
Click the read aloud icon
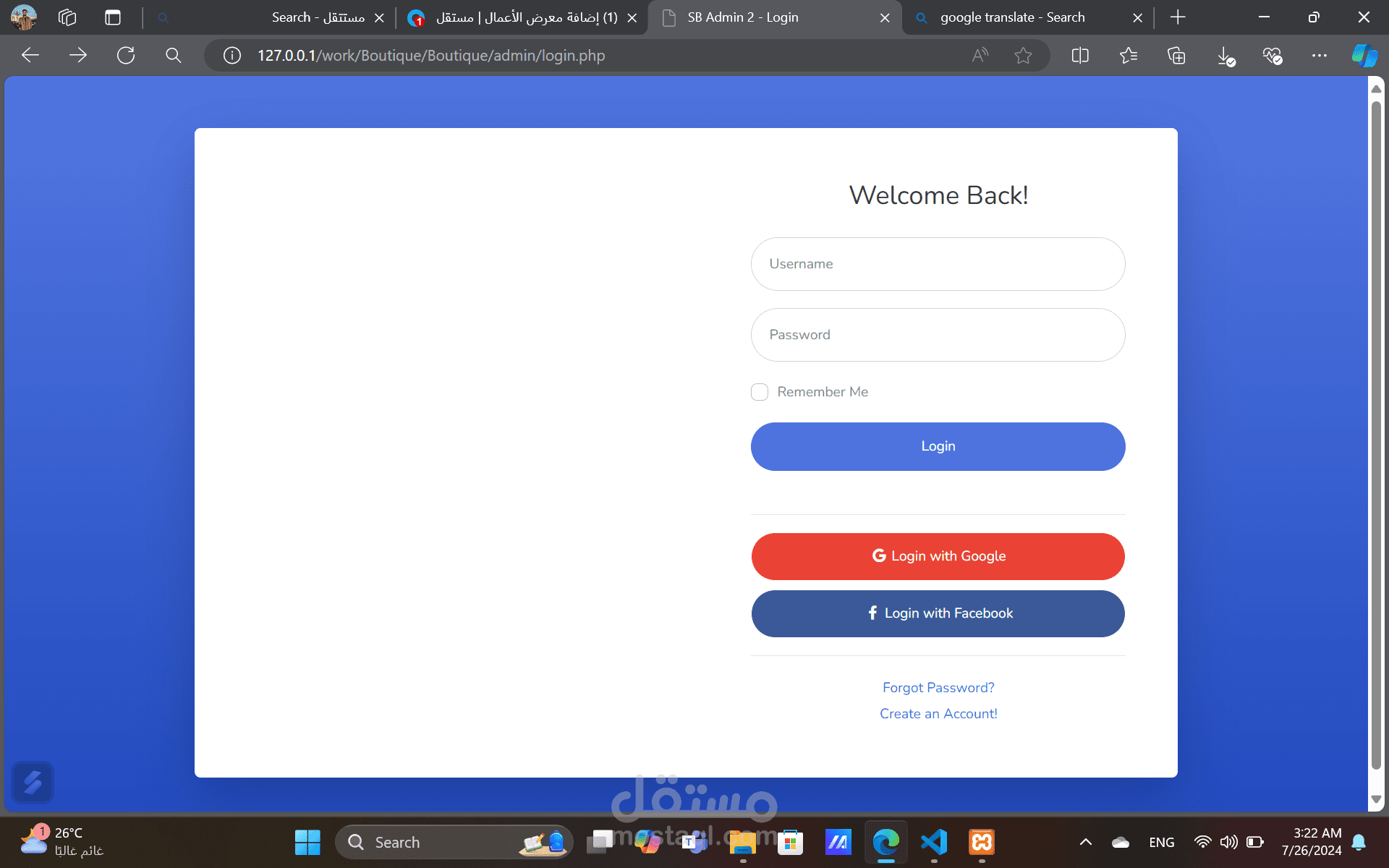coord(980,56)
